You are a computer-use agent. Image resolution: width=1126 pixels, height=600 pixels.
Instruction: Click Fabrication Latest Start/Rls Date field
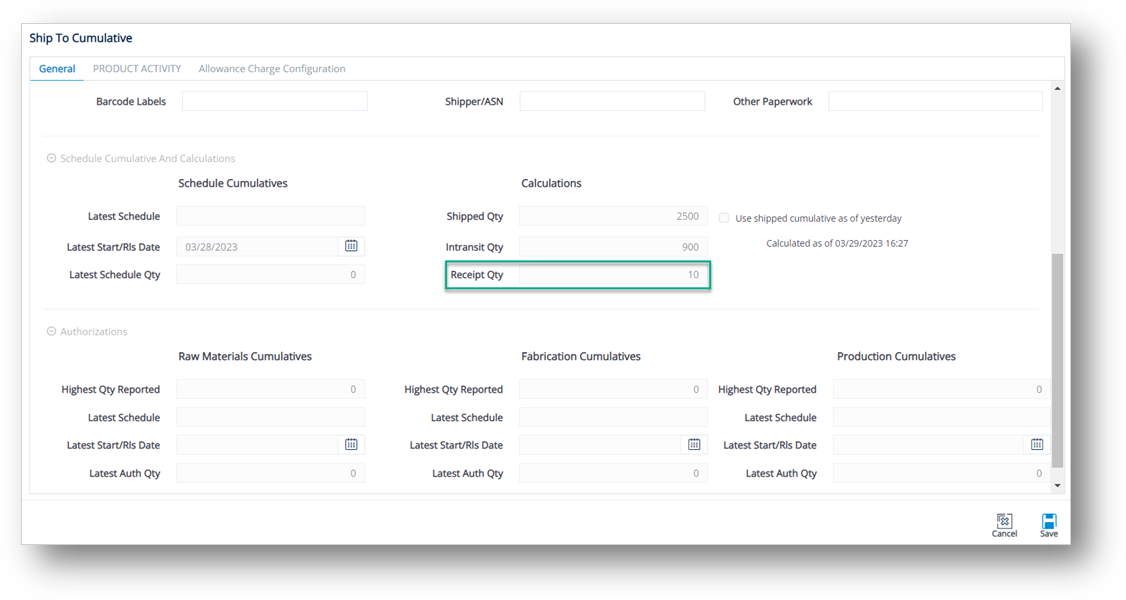point(600,445)
